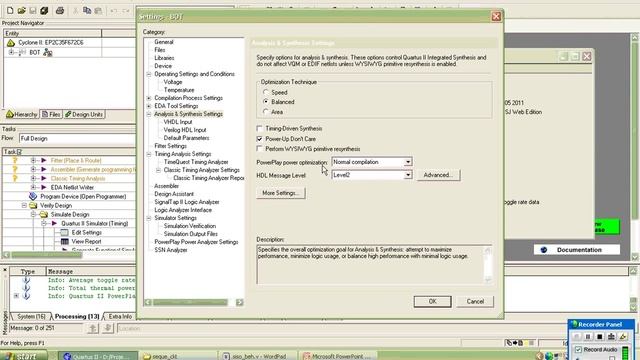
Task: Click the Open file toolbar icon
Action: pyautogui.click(x=22, y=11)
